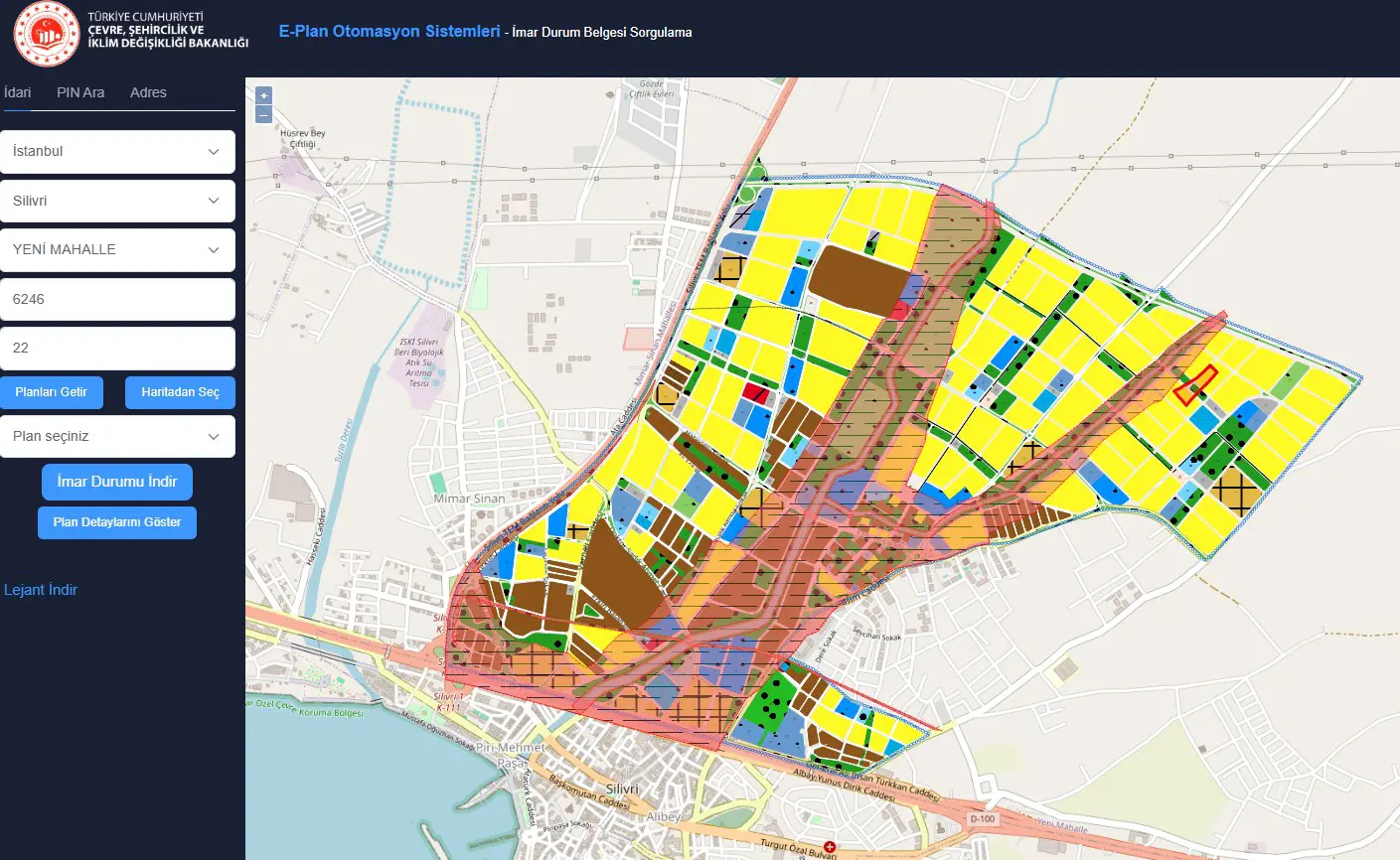Click the İSKİ Silivri treatment plant label
This screenshot has width=1400, height=860.
[x=419, y=362]
